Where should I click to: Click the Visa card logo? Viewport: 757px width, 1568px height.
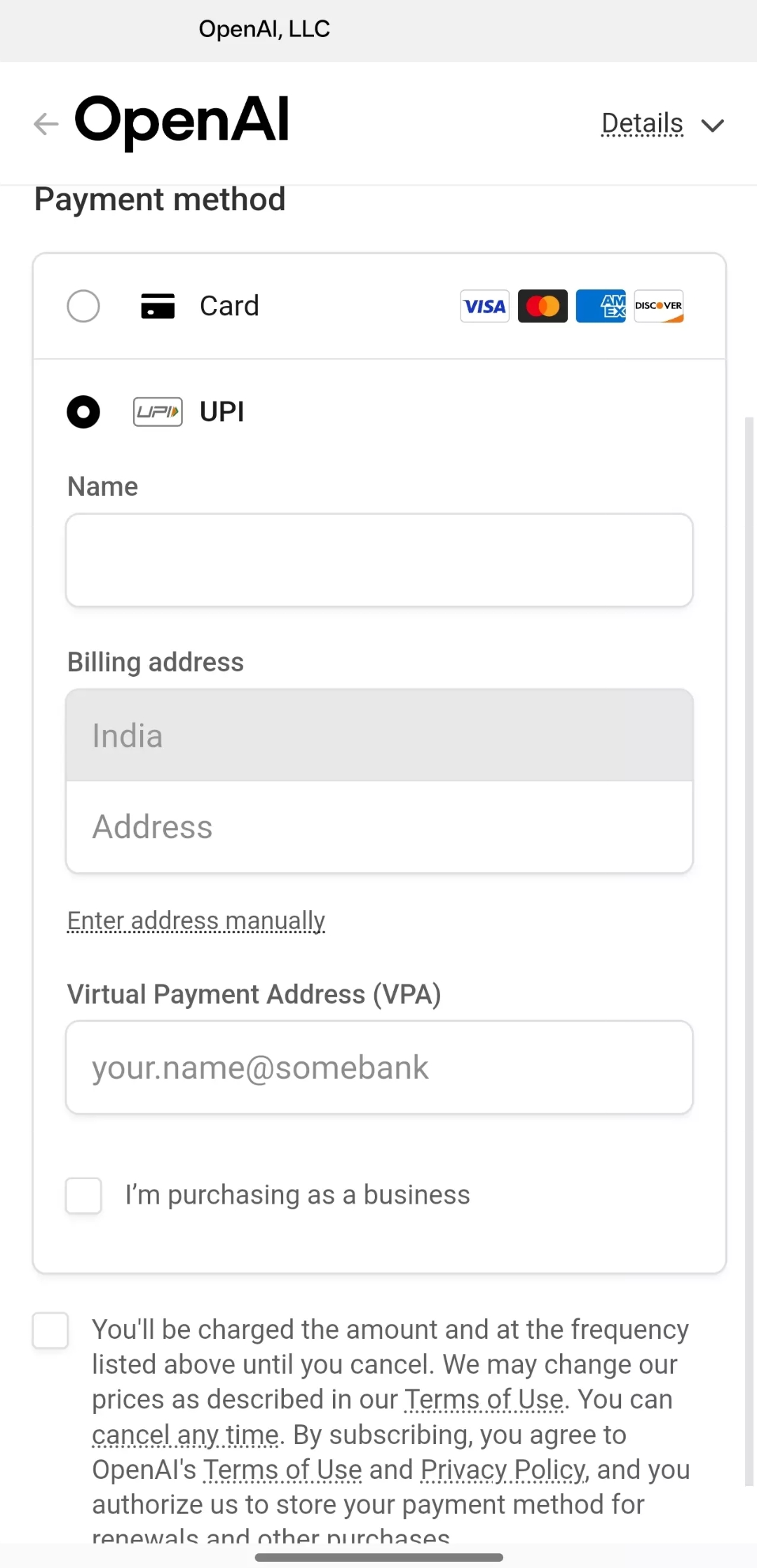pos(484,306)
